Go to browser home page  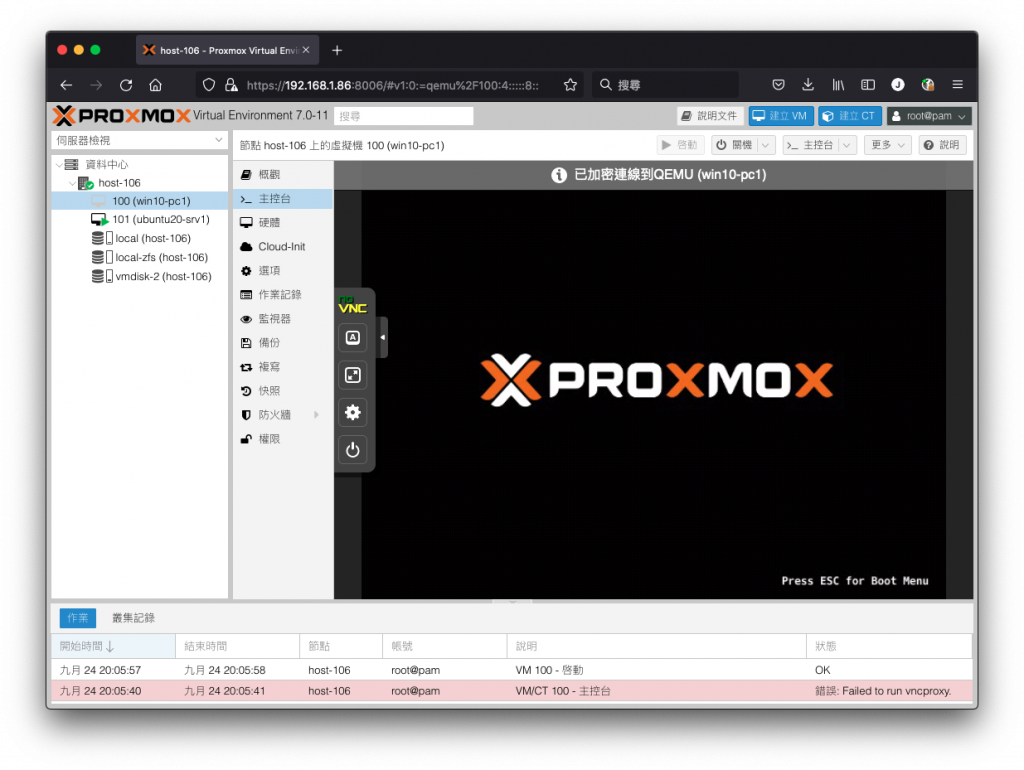coord(155,85)
